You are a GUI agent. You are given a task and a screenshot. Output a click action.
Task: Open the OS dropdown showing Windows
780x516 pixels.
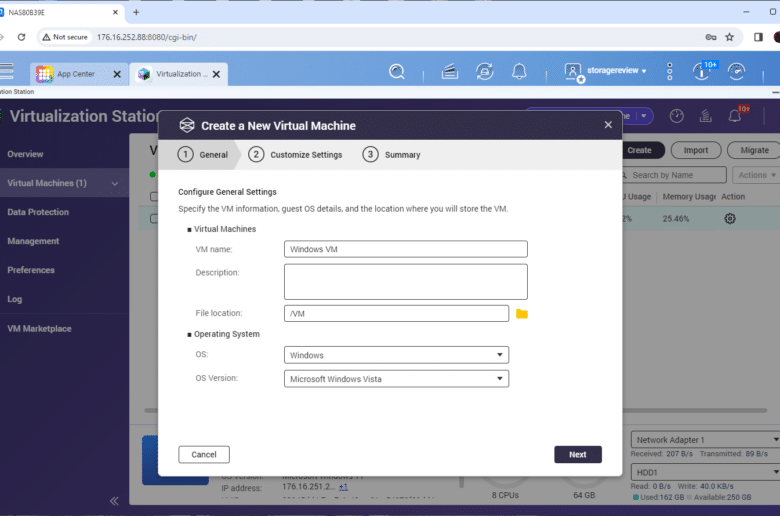396,355
